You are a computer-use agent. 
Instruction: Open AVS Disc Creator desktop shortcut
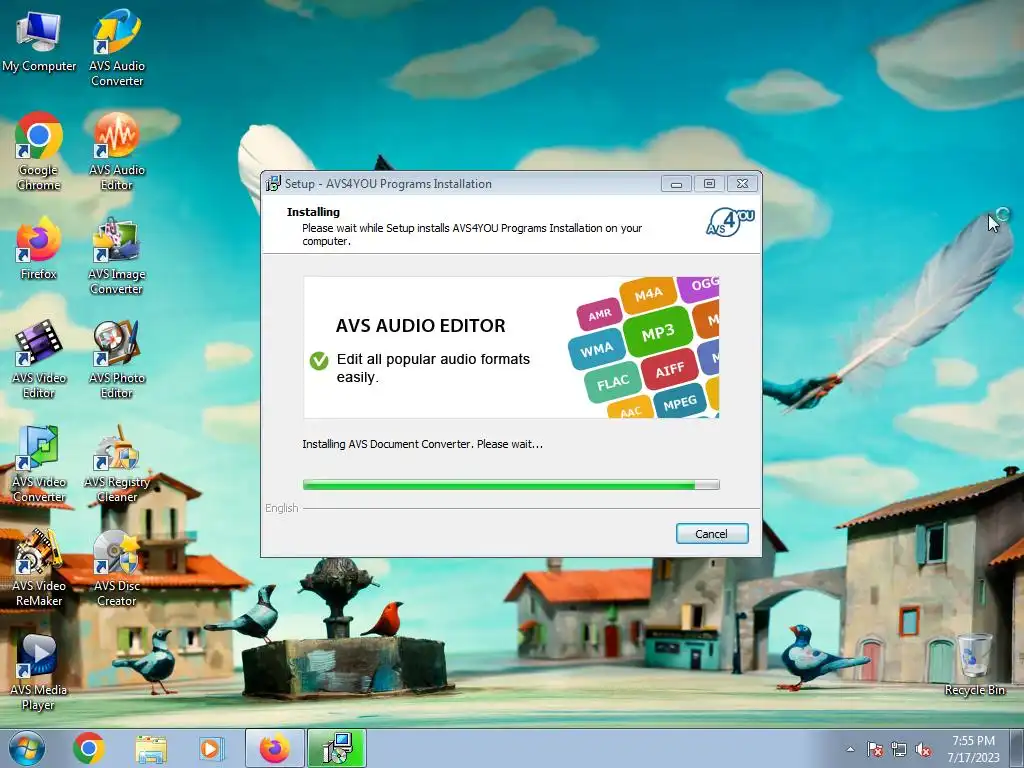(x=117, y=567)
